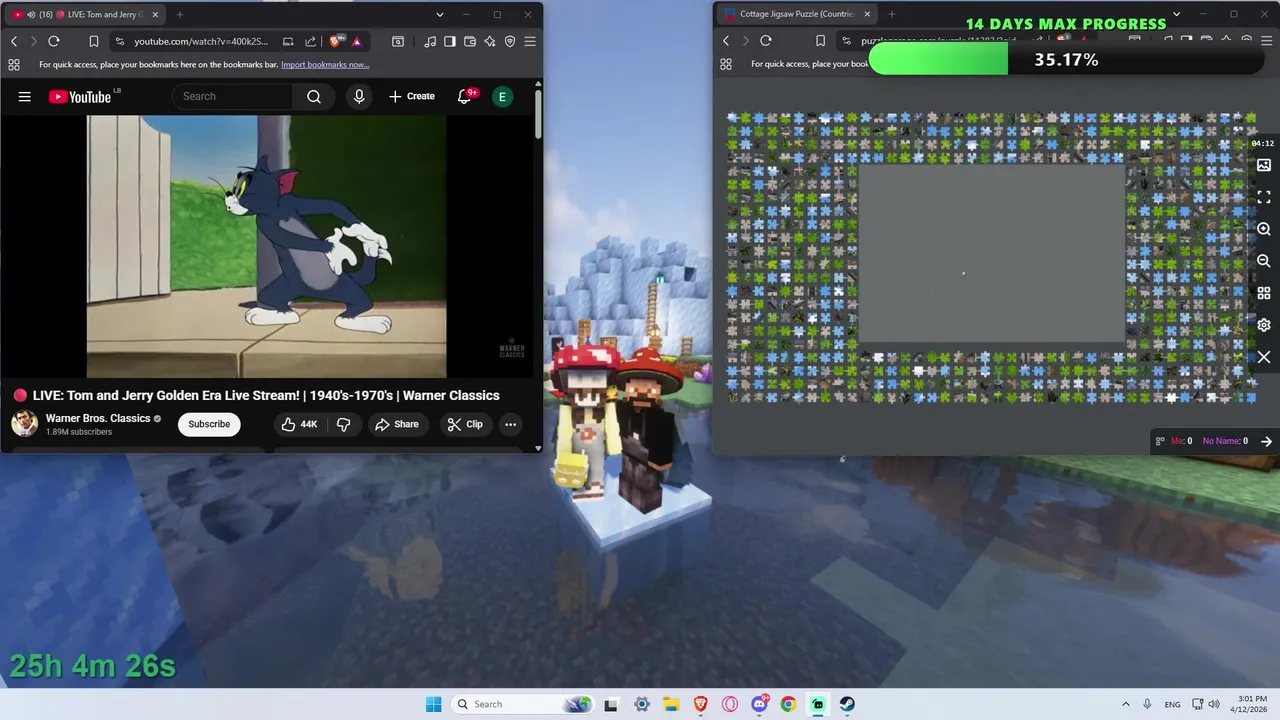Open site settings icon in YouTube address bar
Viewport: 1280px width, 720px height.
click(x=120, y=41)
